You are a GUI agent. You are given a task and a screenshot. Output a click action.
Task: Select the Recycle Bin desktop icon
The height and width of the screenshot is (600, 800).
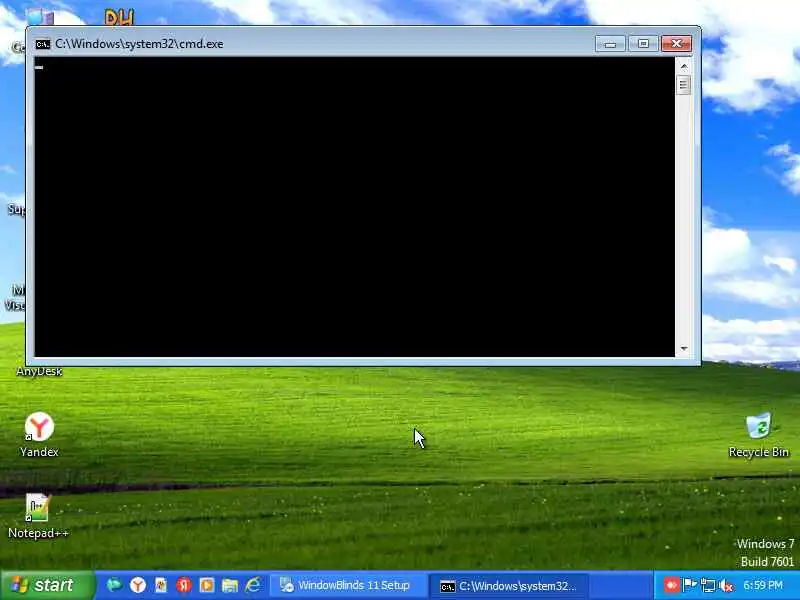[759, 435]
